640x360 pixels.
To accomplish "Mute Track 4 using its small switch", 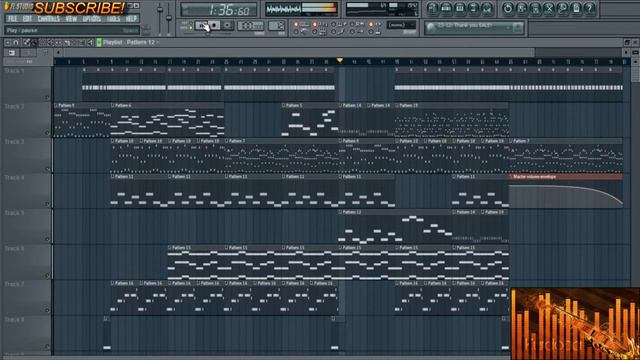I will [x=47, y=204].
